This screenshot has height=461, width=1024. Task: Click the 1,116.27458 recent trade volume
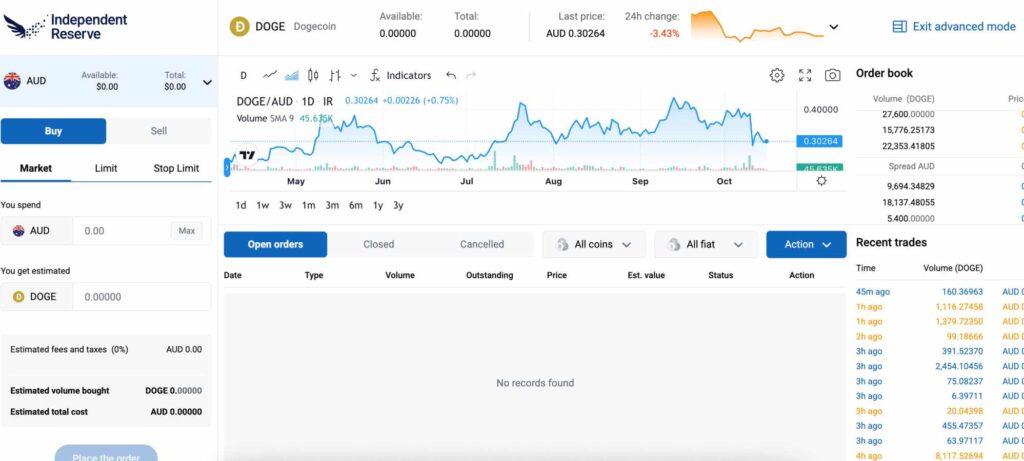coord(959,307)
